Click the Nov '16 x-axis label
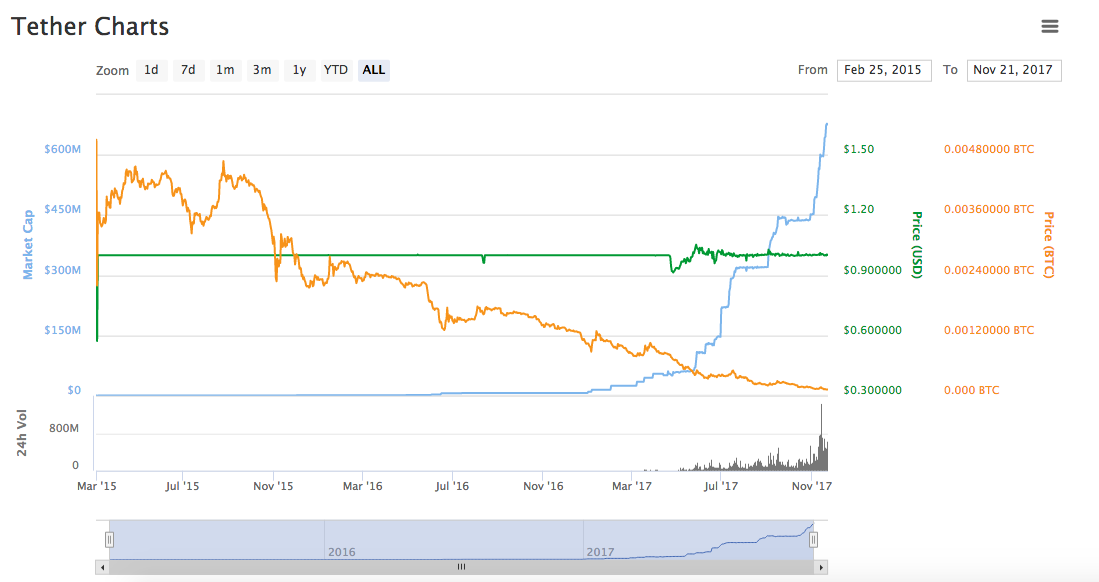This screenshot has width=1099, height=582. point(543,486)
